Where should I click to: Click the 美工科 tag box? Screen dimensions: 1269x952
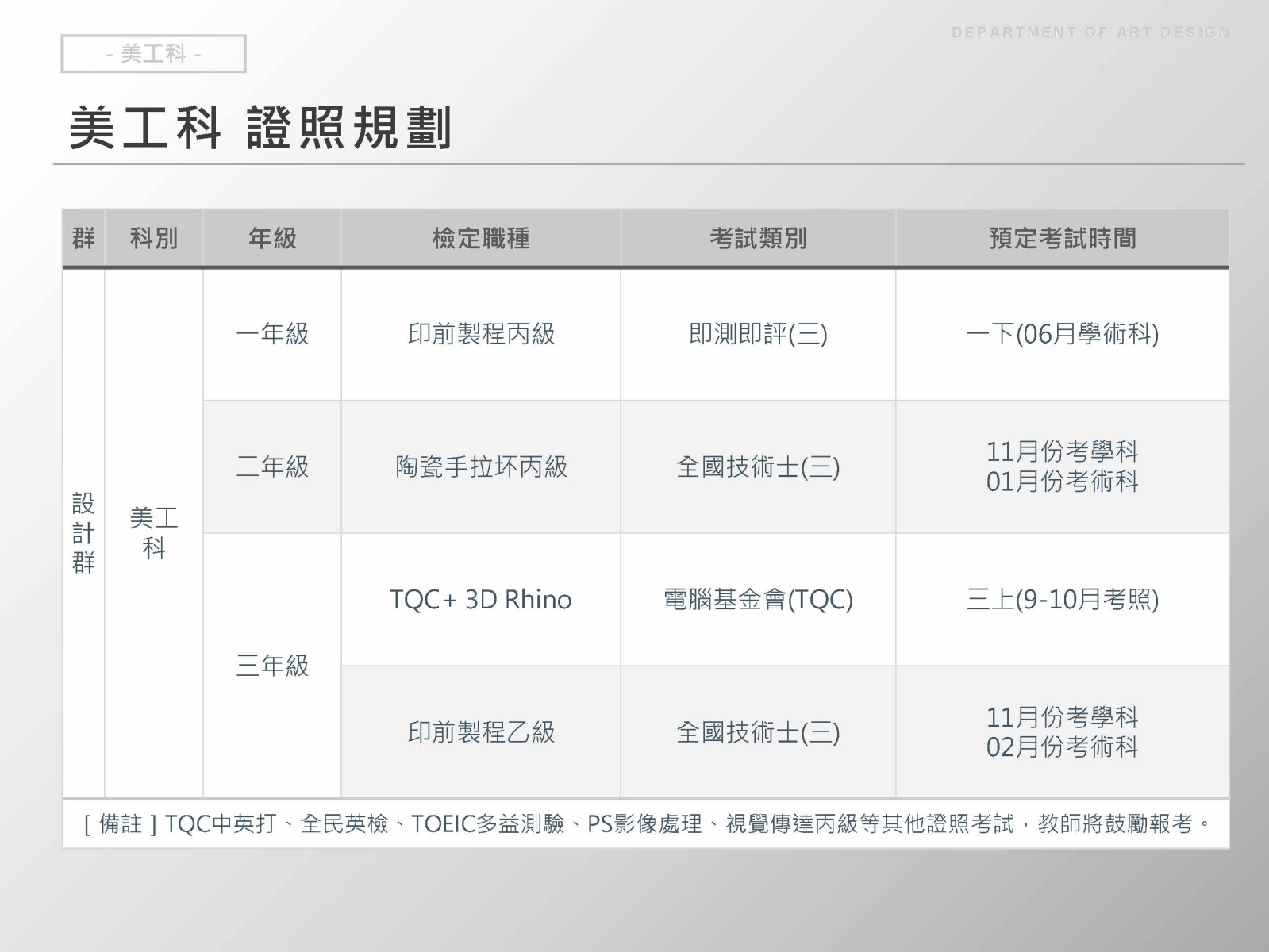tap(153, 54)
